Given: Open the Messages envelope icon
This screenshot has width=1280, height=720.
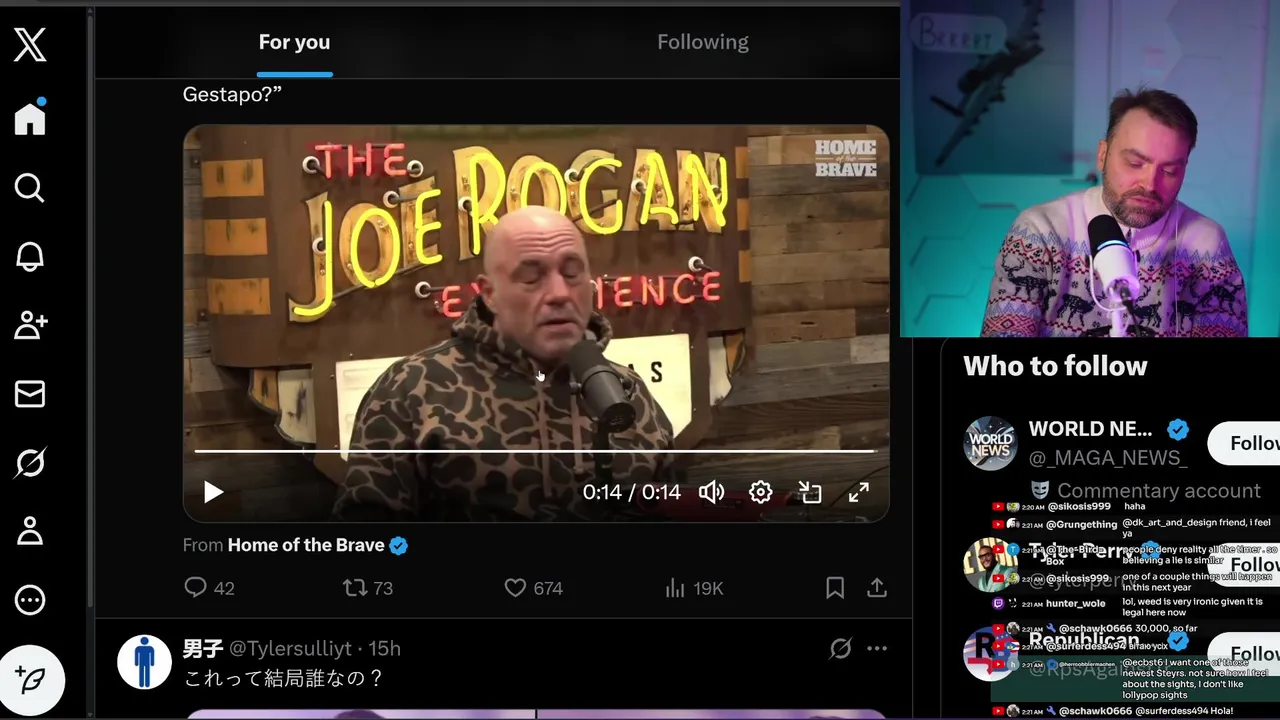Looking at the screenshot, I should 30,394.
